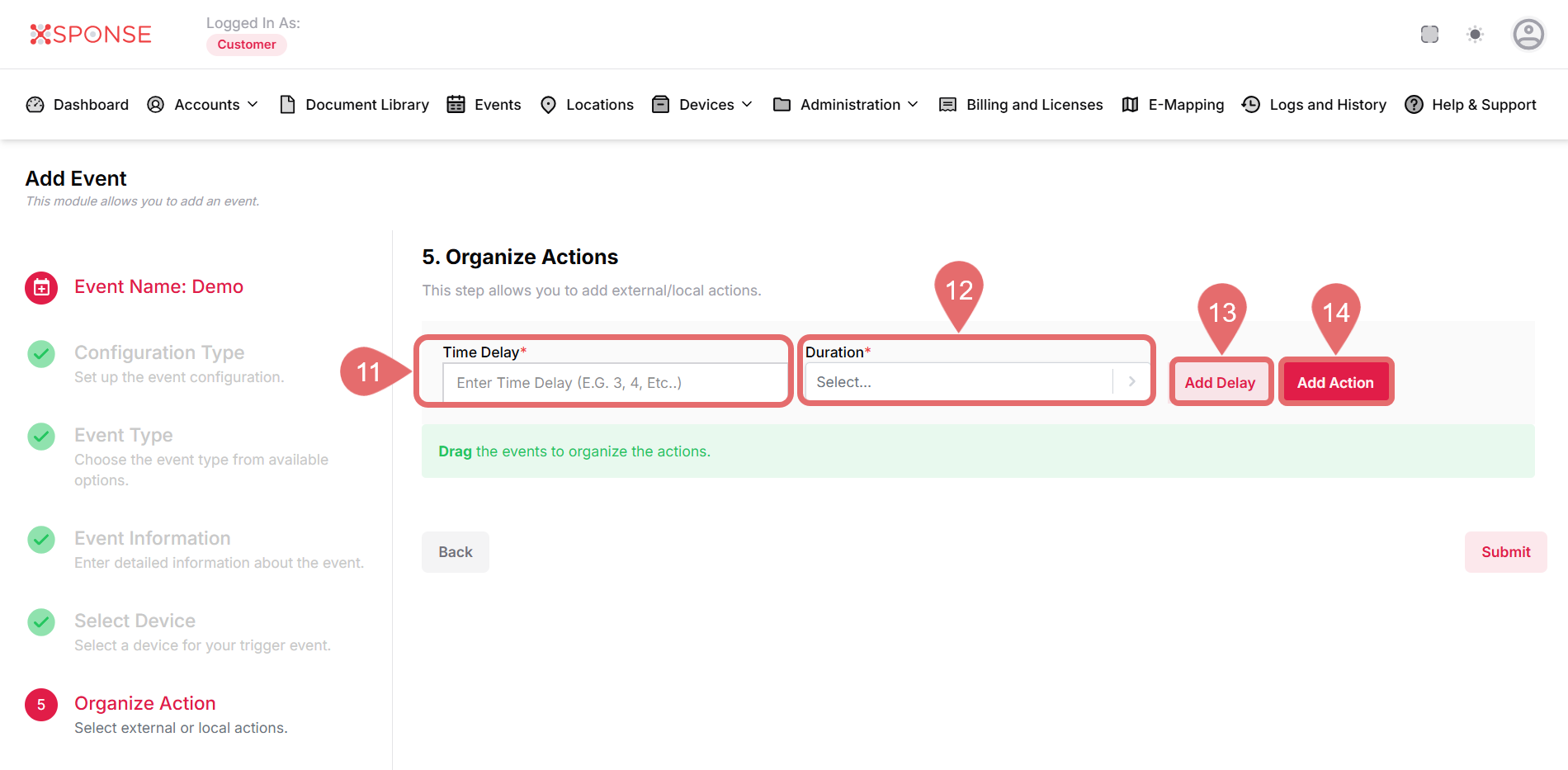Focus the Time Delay input field

coord(614,383)
